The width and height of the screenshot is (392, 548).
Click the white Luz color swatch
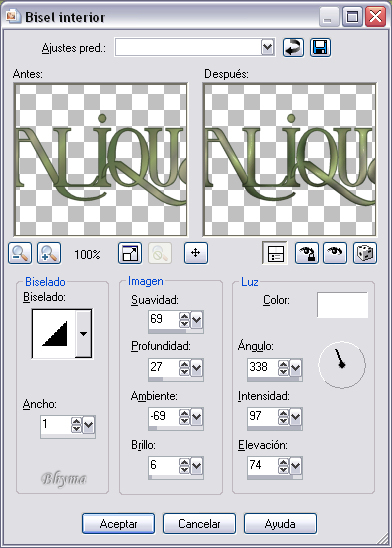(342, 305)
